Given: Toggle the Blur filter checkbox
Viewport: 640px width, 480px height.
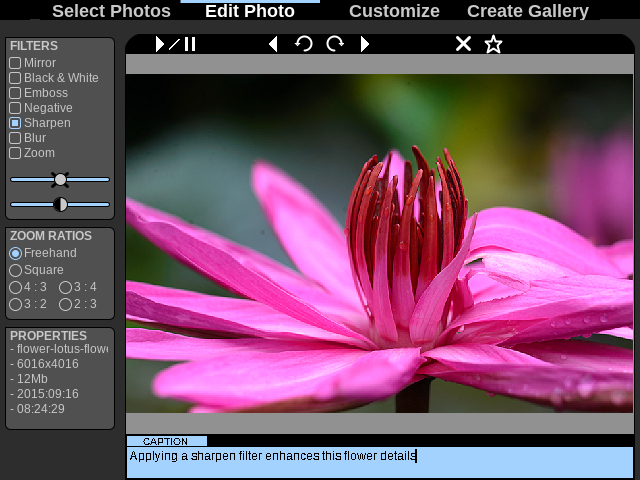Looking at the screenshot, I should 15,138.
